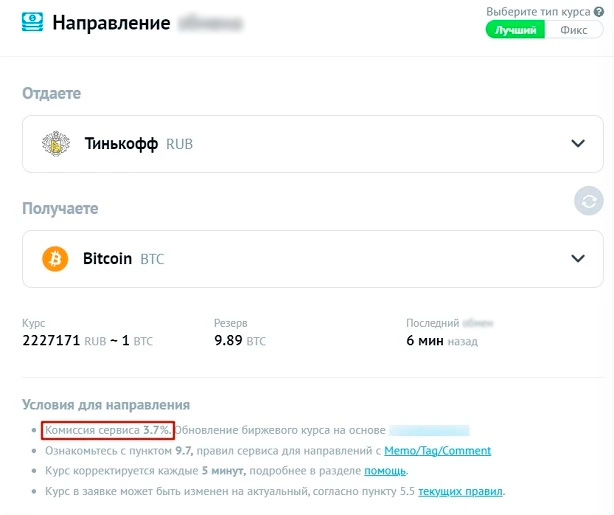This screenshot has height=515, width=614.
Task: Click the Комиссия сервиса 3.7% text
Action: tap(108, 431)
